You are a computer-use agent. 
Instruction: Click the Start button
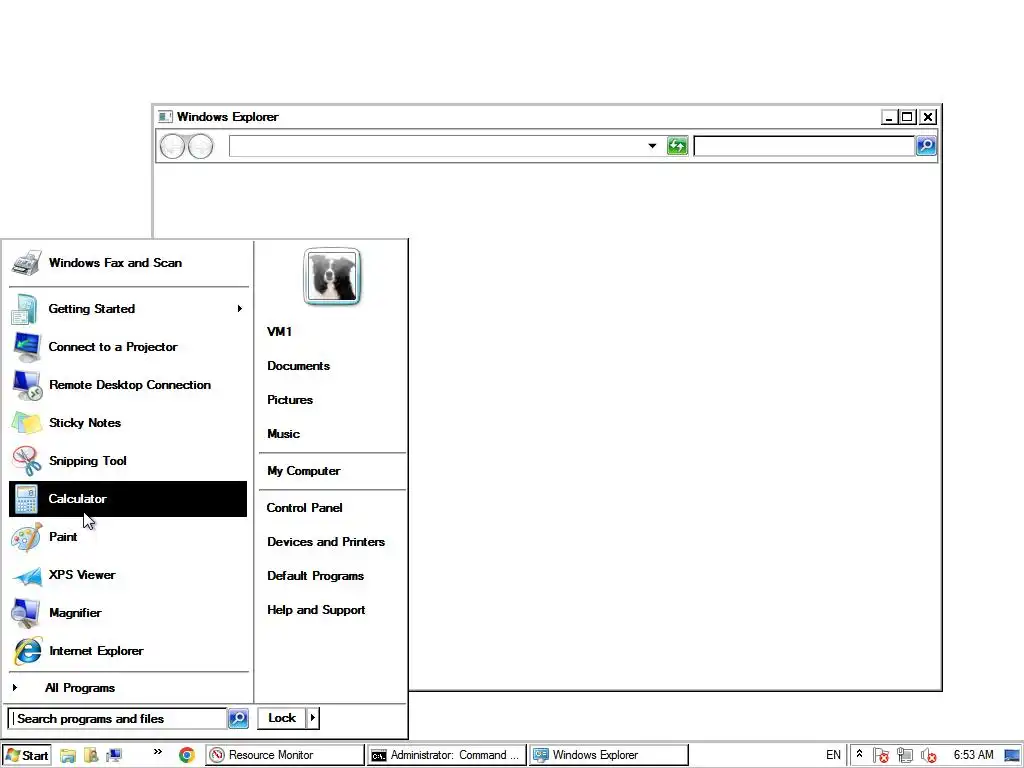pyautogui.click(x=26, y=755)
